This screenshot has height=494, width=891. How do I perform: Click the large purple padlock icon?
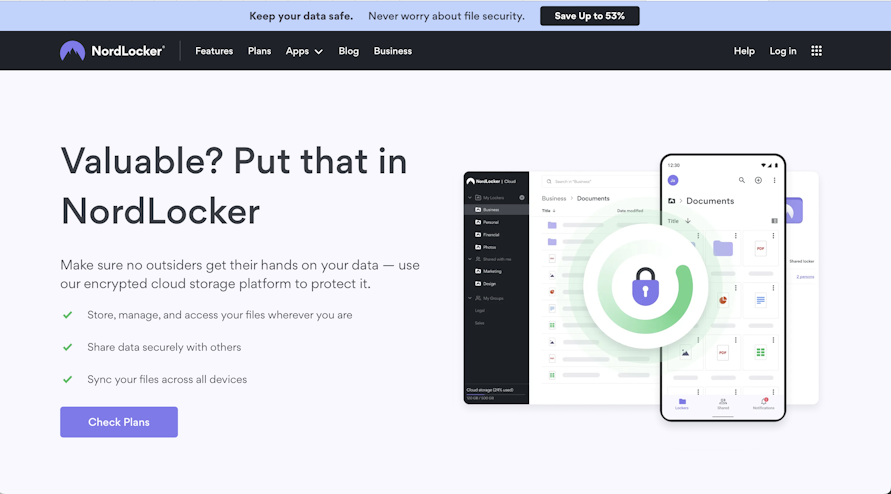pyautogui.click(x=646, y=286)
